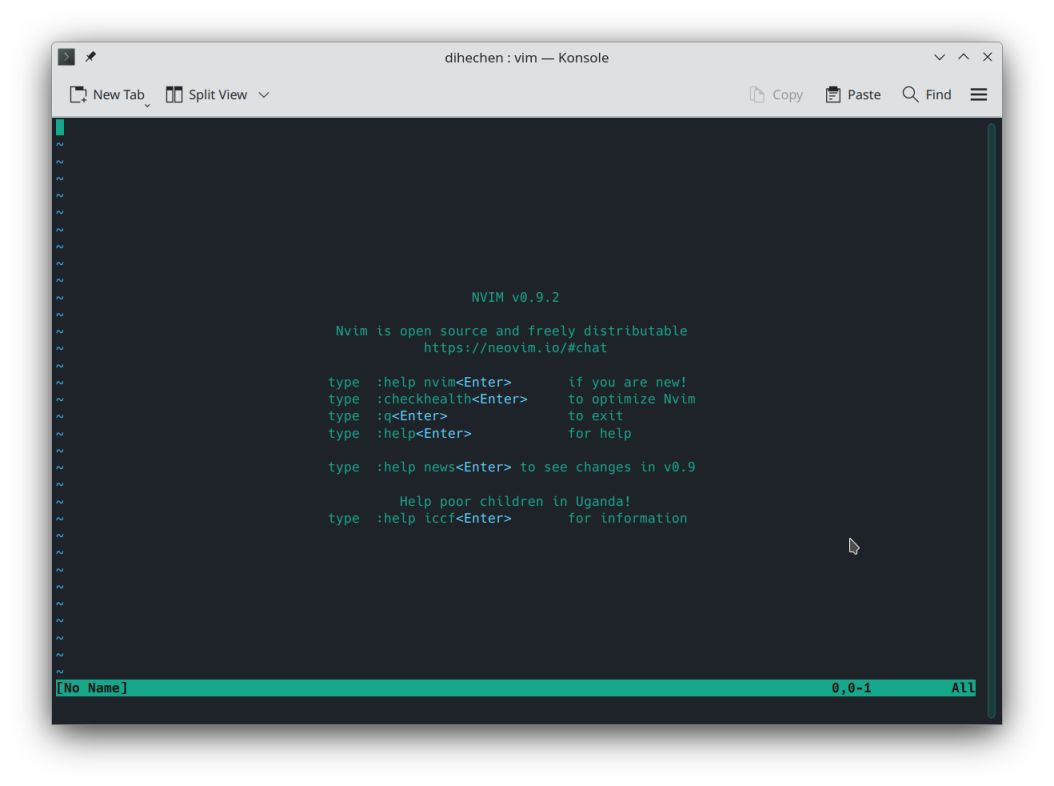Click the Split View button
Image resolution: width=1054 pixels, height=786 pixels.
tap(207, 95)
